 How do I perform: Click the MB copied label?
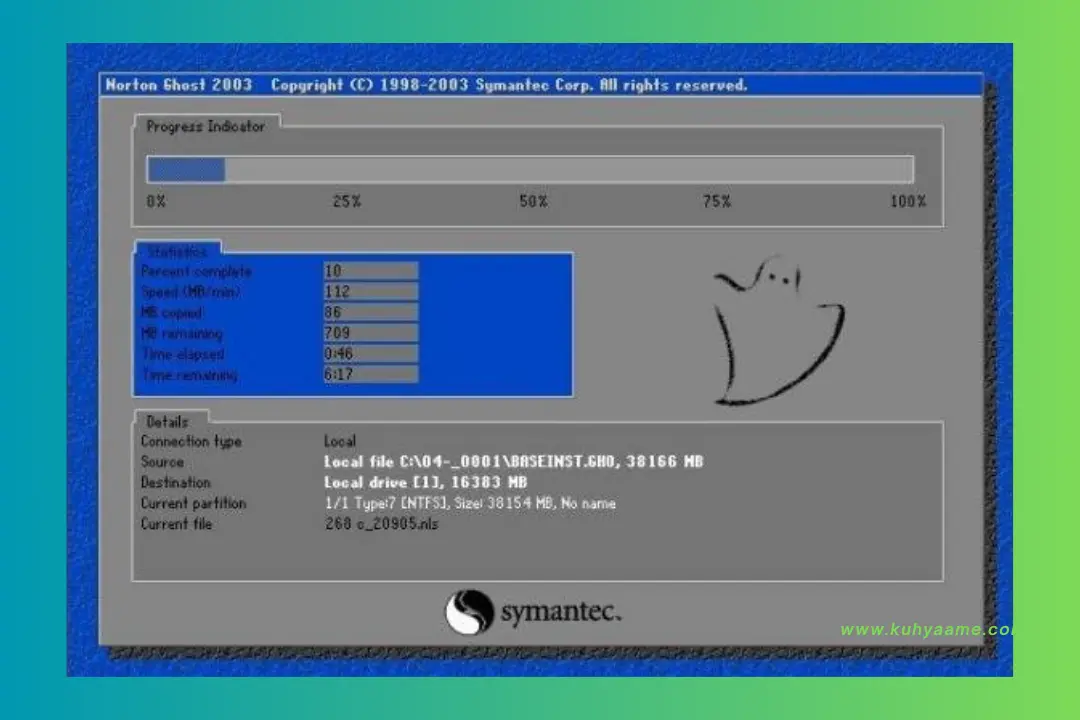[172, 313]
